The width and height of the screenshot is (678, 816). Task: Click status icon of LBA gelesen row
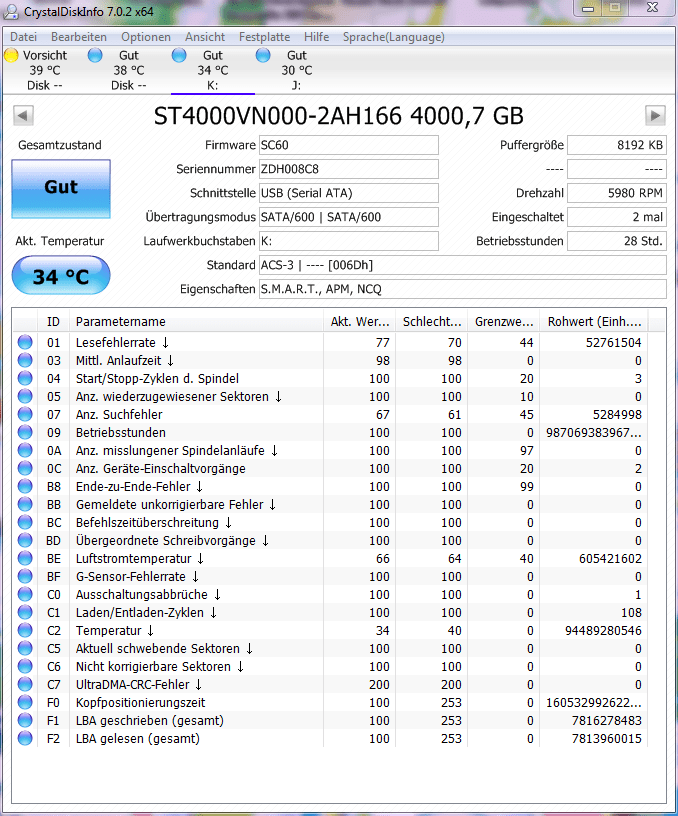[x=25, y=738]
